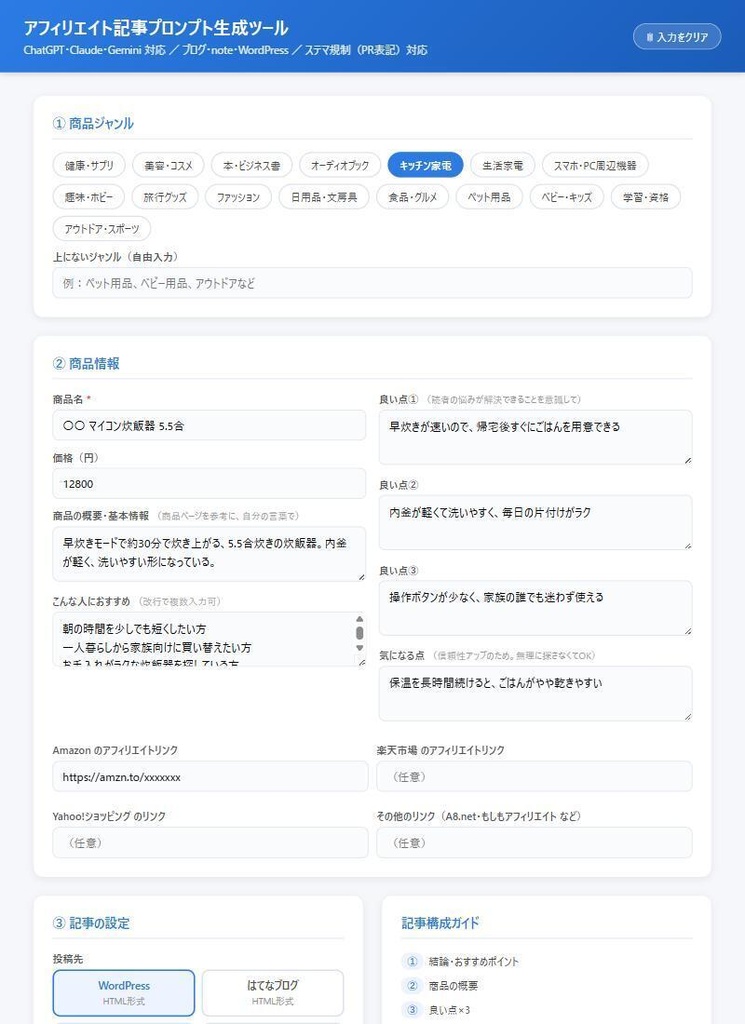Click the scrollbar thumb in こんな人におすすめ box
745x1024 pixels.
[x=359, y=633]
